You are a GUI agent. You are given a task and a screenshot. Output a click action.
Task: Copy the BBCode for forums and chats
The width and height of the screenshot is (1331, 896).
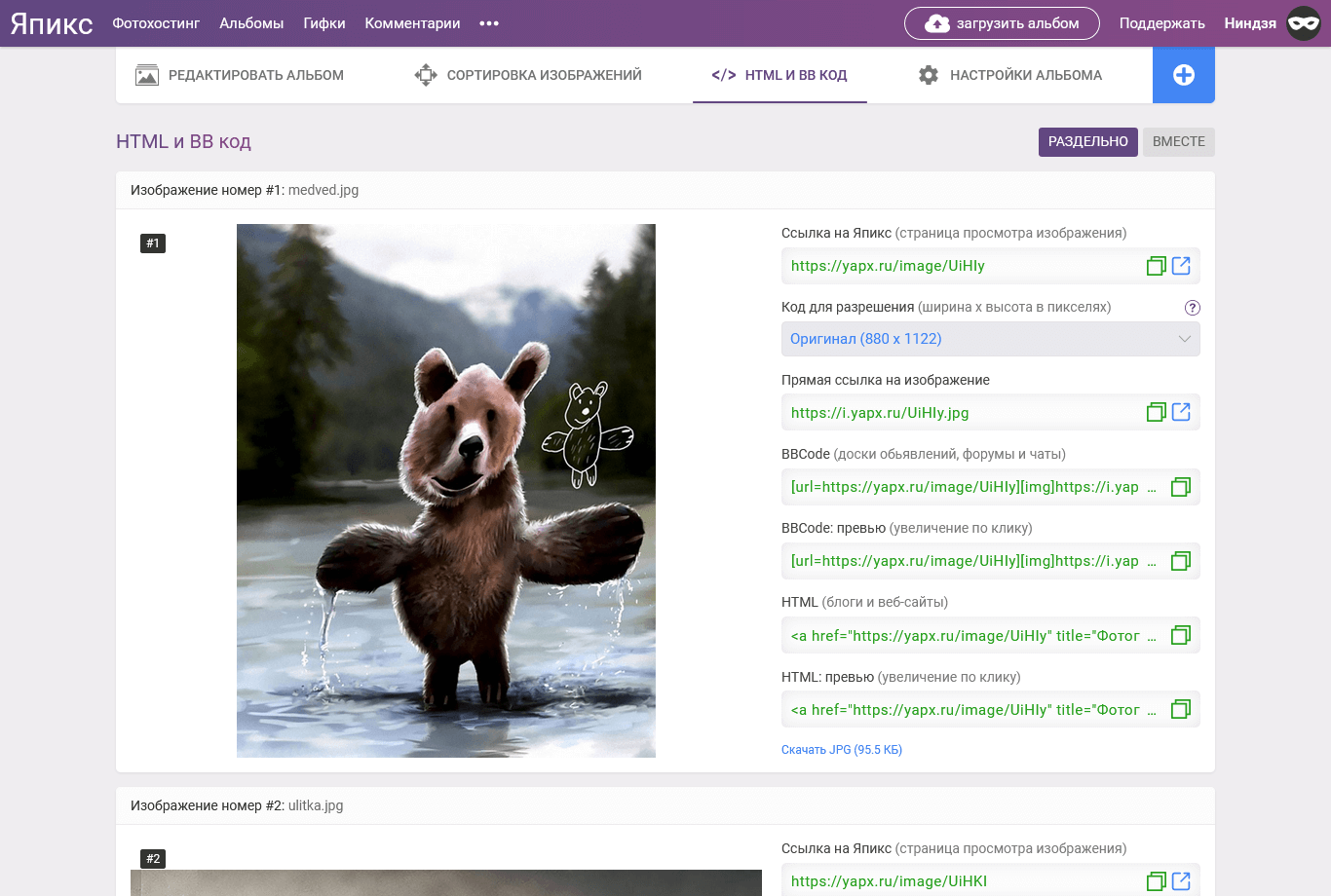[1180, 487]
